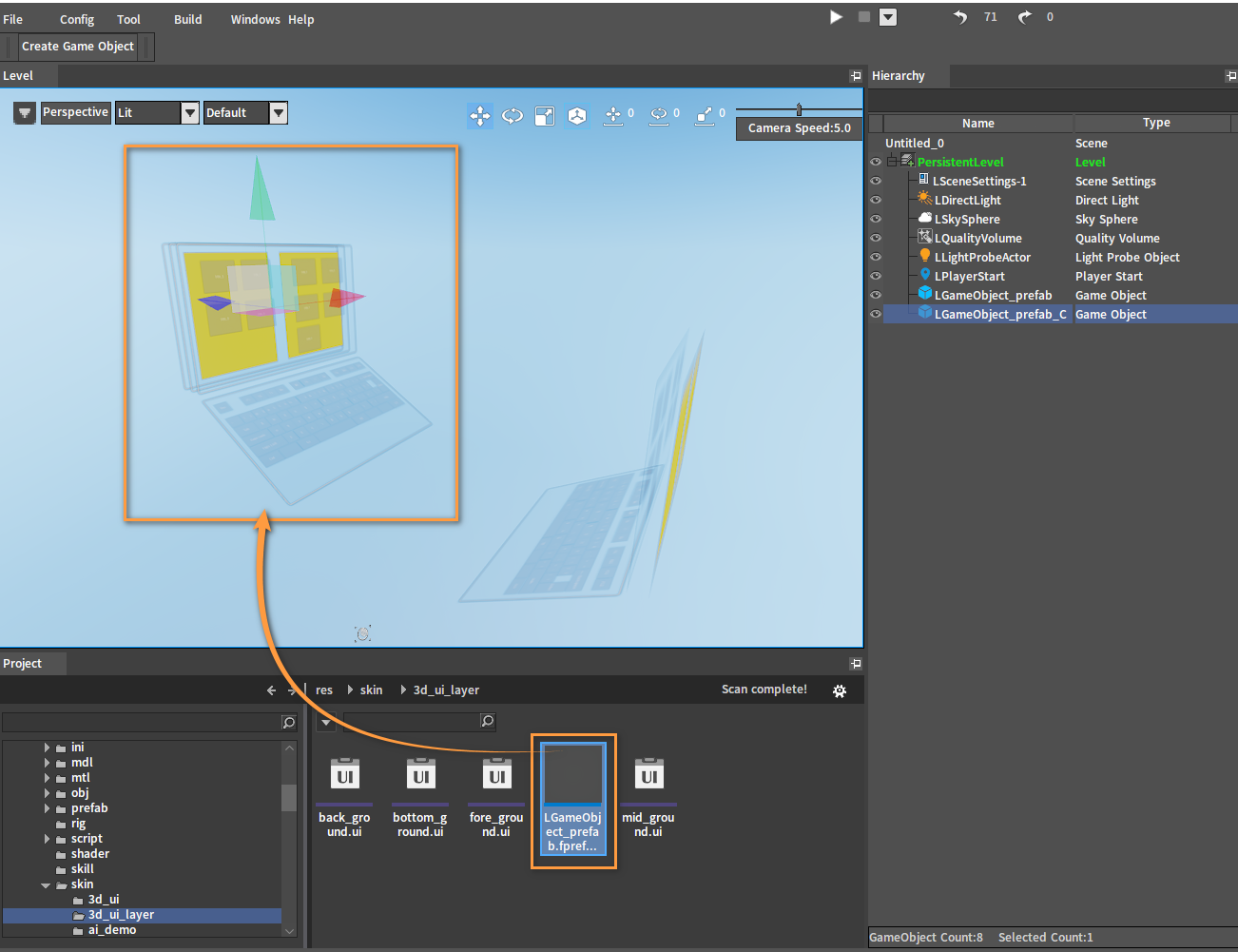Open the Tool menu
Viewport: 1238px width, 952px height.
click(x=128, y=19)
